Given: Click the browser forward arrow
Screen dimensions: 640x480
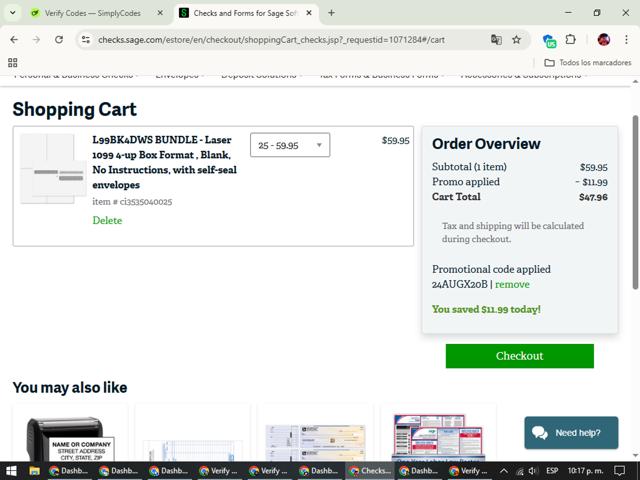Looking at the screenshot, I should pos(36,40).
